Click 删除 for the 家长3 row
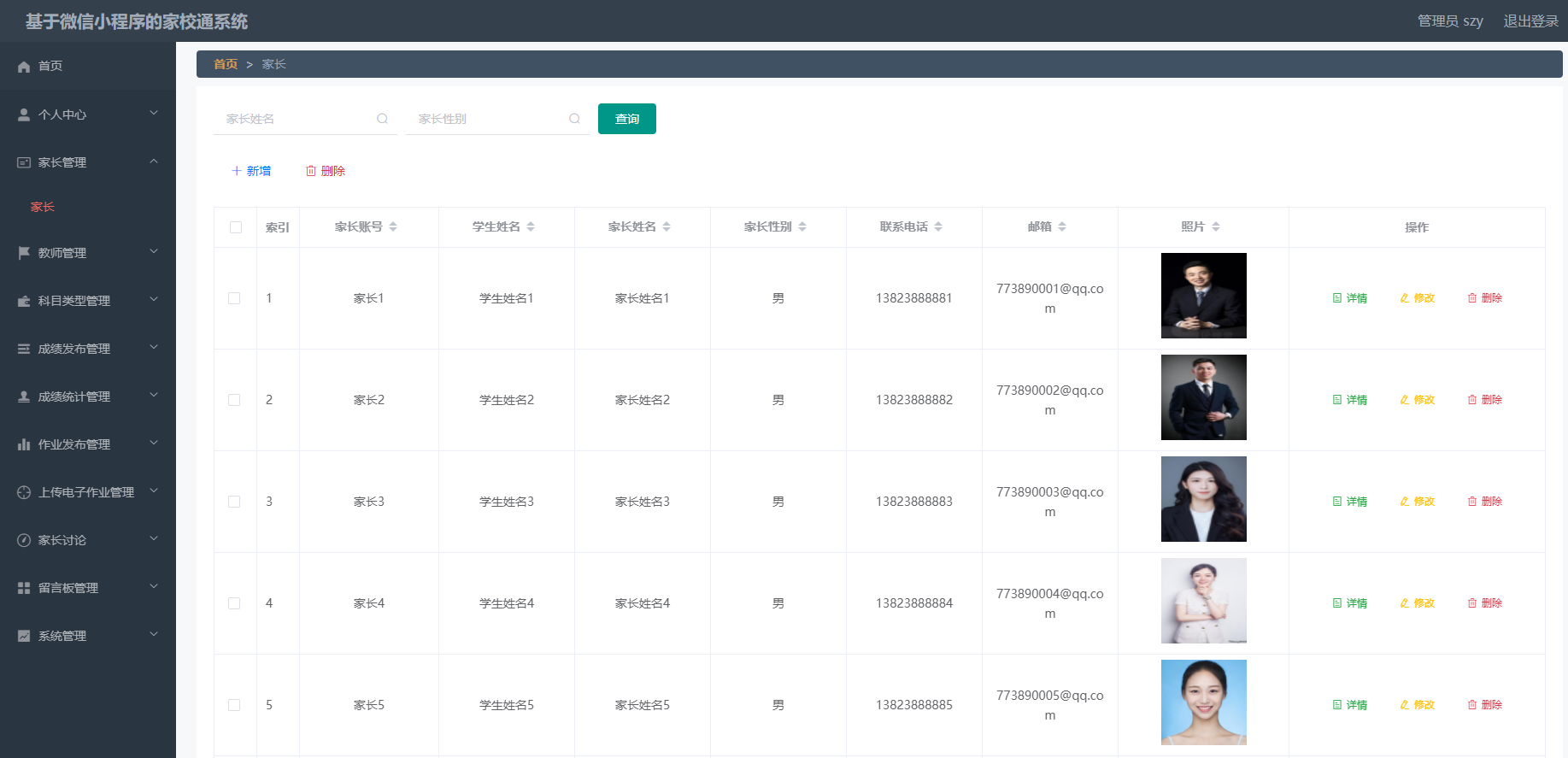 [x=1485, y=502]
